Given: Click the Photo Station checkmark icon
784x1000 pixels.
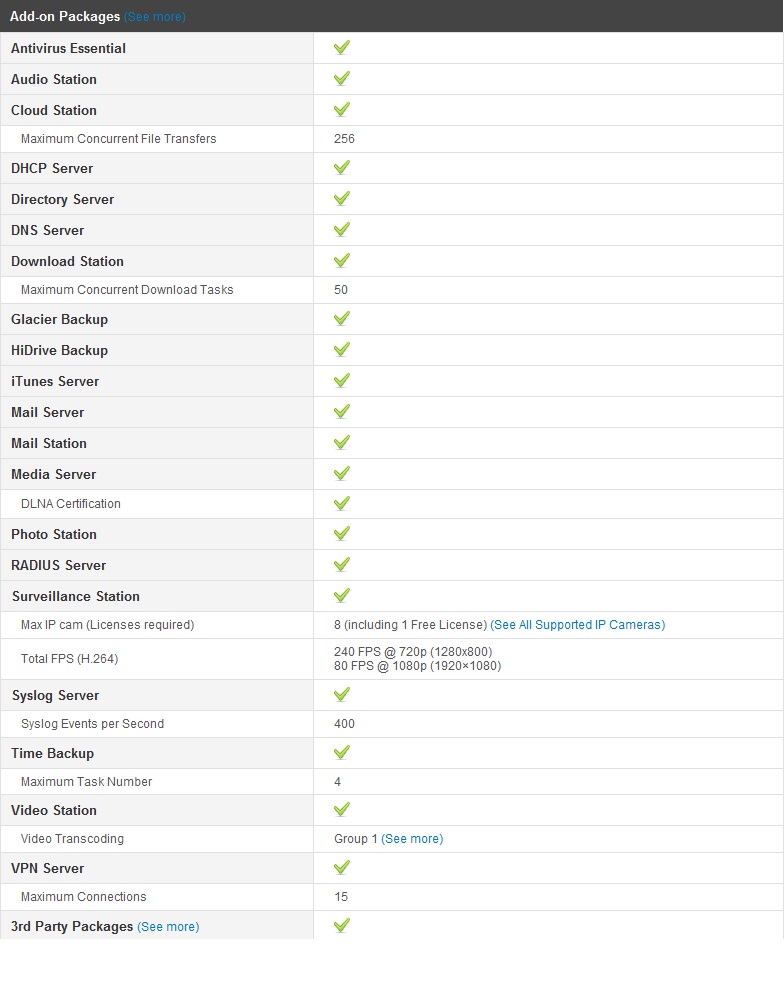Looking at the screenshot, I should pyautogui.click(x=341, y=533).
